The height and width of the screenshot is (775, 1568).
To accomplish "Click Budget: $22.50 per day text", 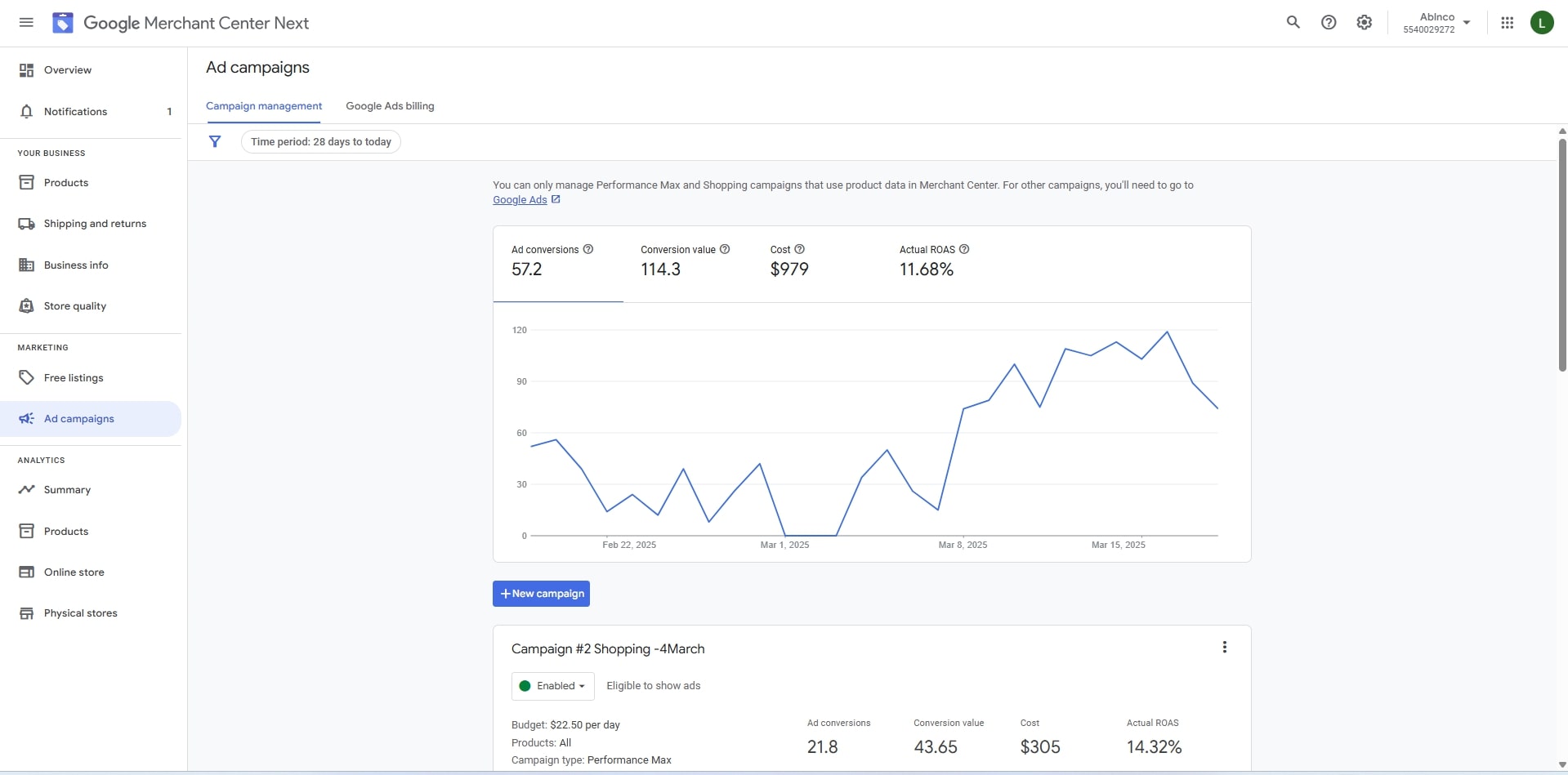I will point(565,725).
